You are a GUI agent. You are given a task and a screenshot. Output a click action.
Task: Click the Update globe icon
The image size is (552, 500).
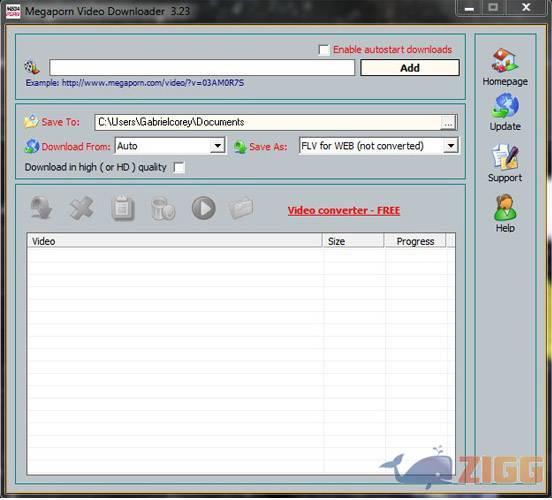[505, 105]
